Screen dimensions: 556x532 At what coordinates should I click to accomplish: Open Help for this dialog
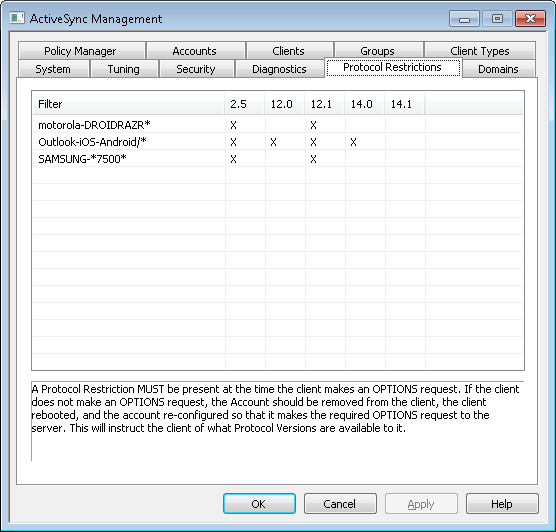(x=502, y=504)
